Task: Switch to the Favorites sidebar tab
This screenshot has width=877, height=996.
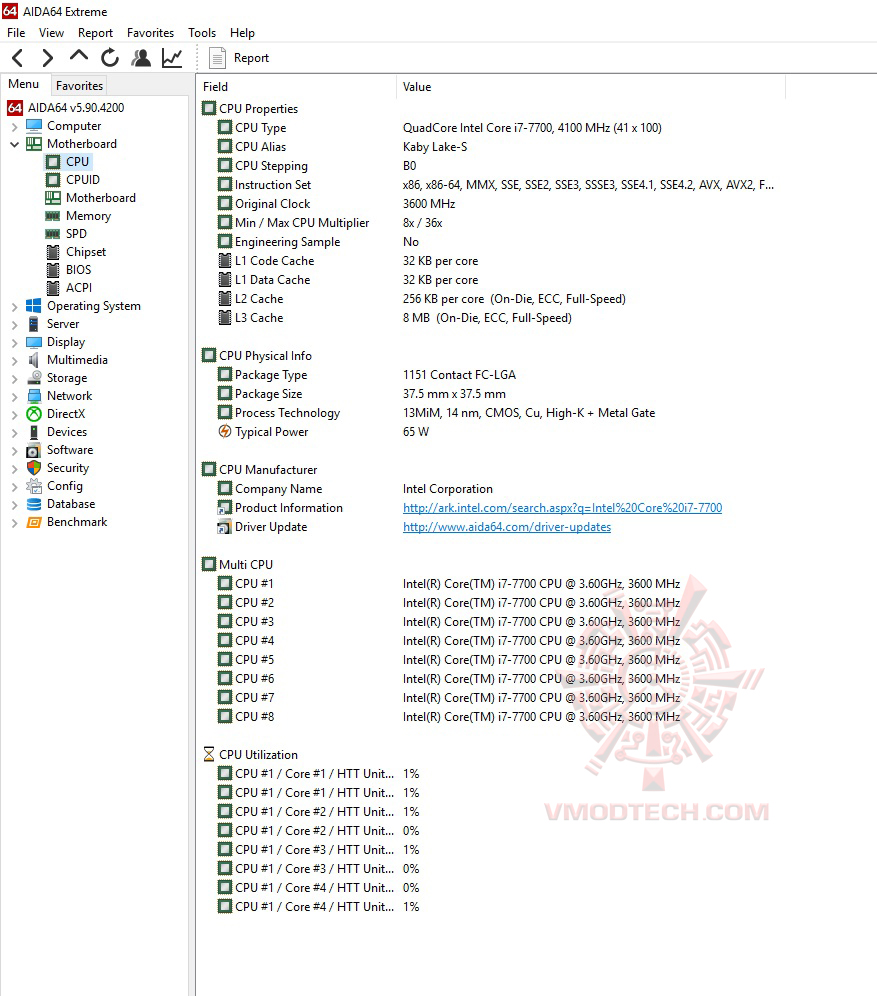Action: (x=79, y=85)
